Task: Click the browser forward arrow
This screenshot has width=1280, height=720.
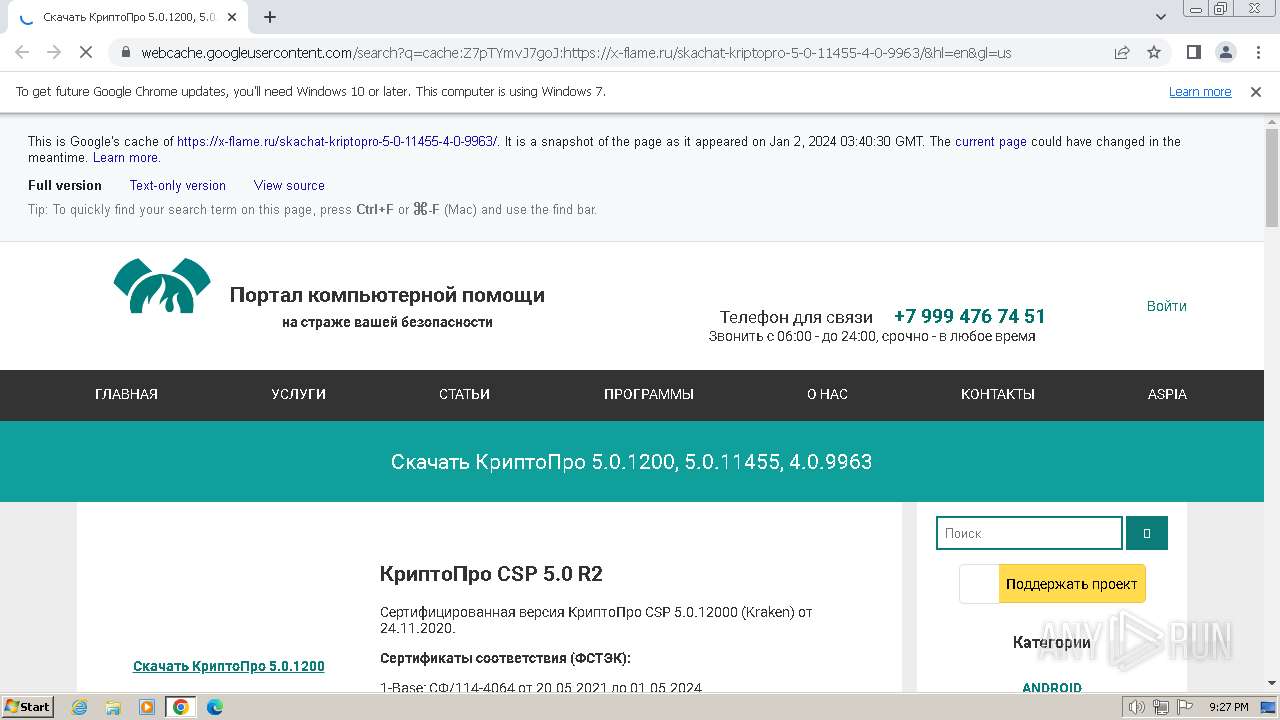Action: [x=54, y=52]
